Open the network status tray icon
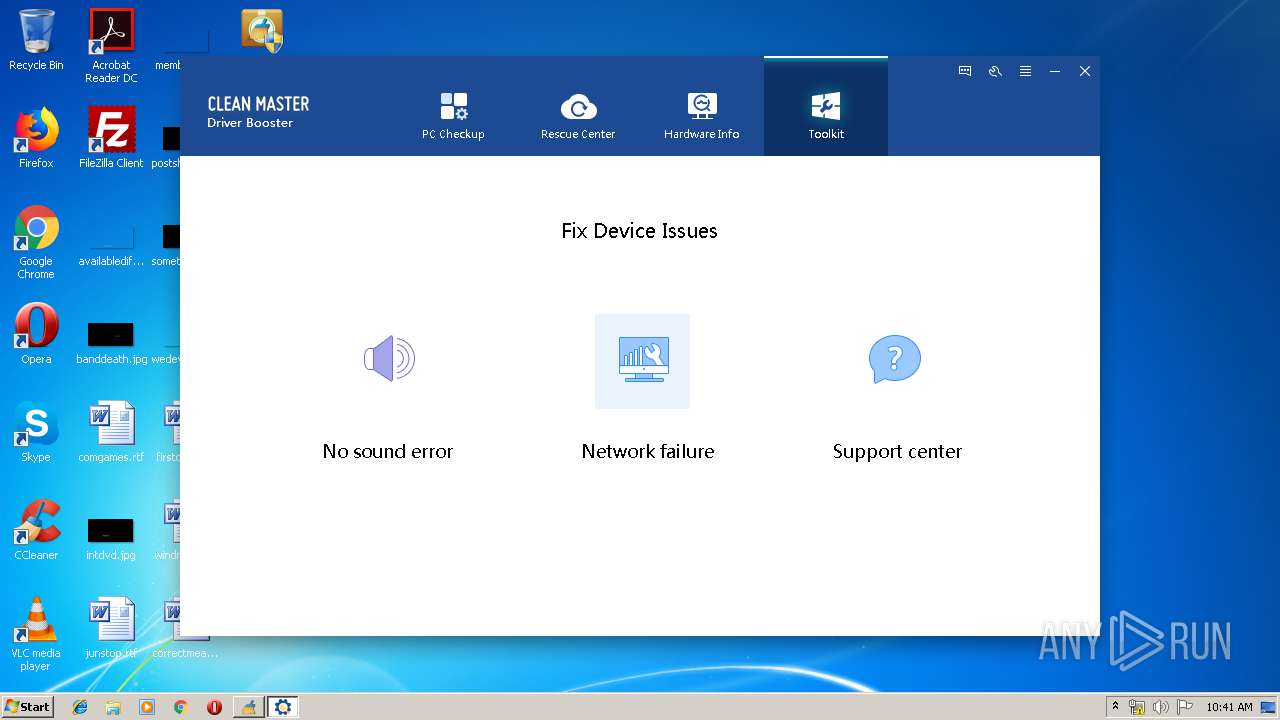 tap(1137, 707)
